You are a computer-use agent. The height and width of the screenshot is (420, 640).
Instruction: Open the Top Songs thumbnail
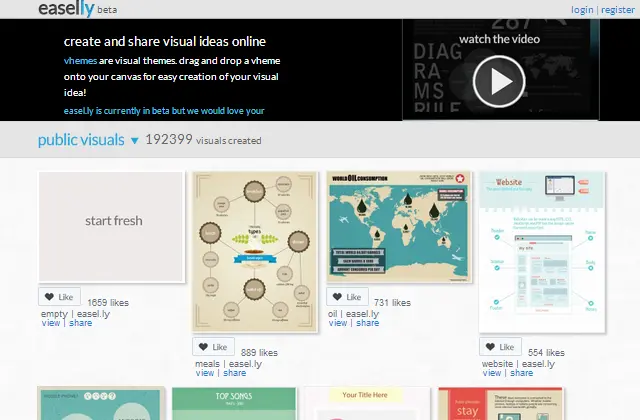tap(233, 404)
